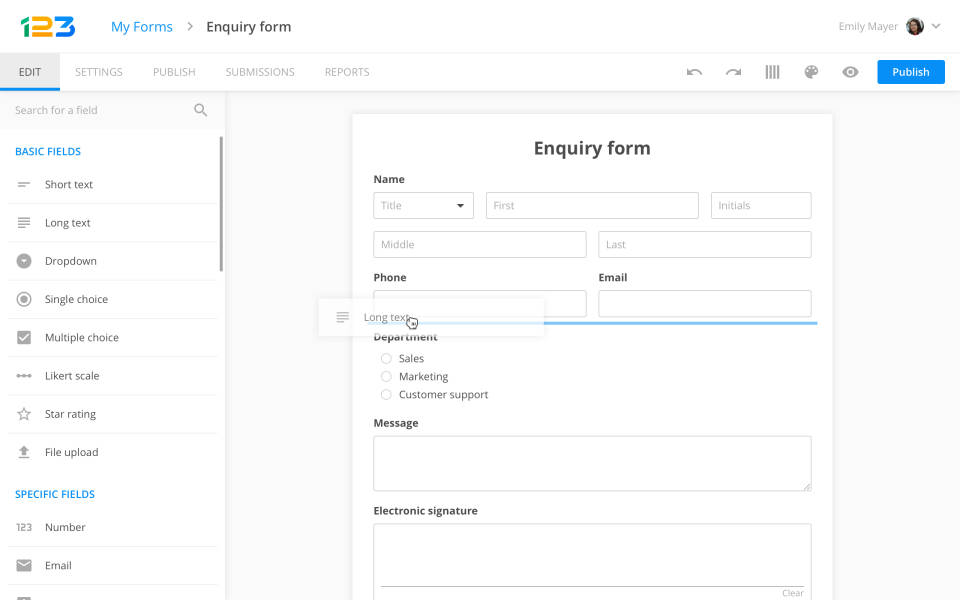Image resolution: width=960 pixels, height=600 pixels.
Task: Select the Email field icon
Action: tap(24, 565)
